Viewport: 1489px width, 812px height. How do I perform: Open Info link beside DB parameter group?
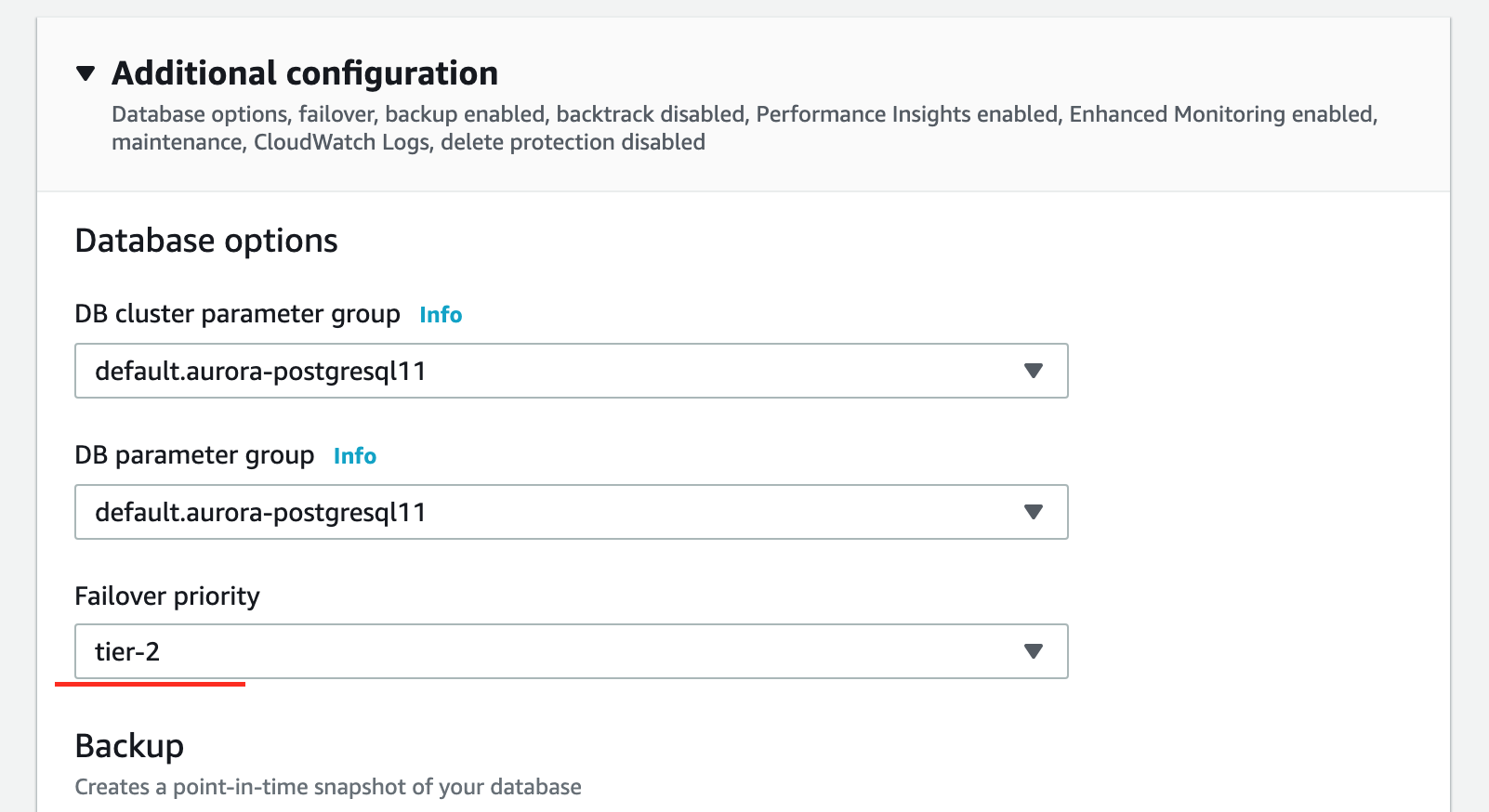coord(355,456)
